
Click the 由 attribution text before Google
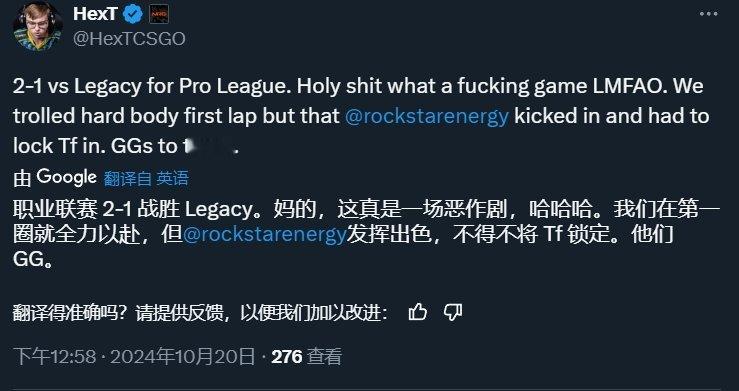coord(22,178)
